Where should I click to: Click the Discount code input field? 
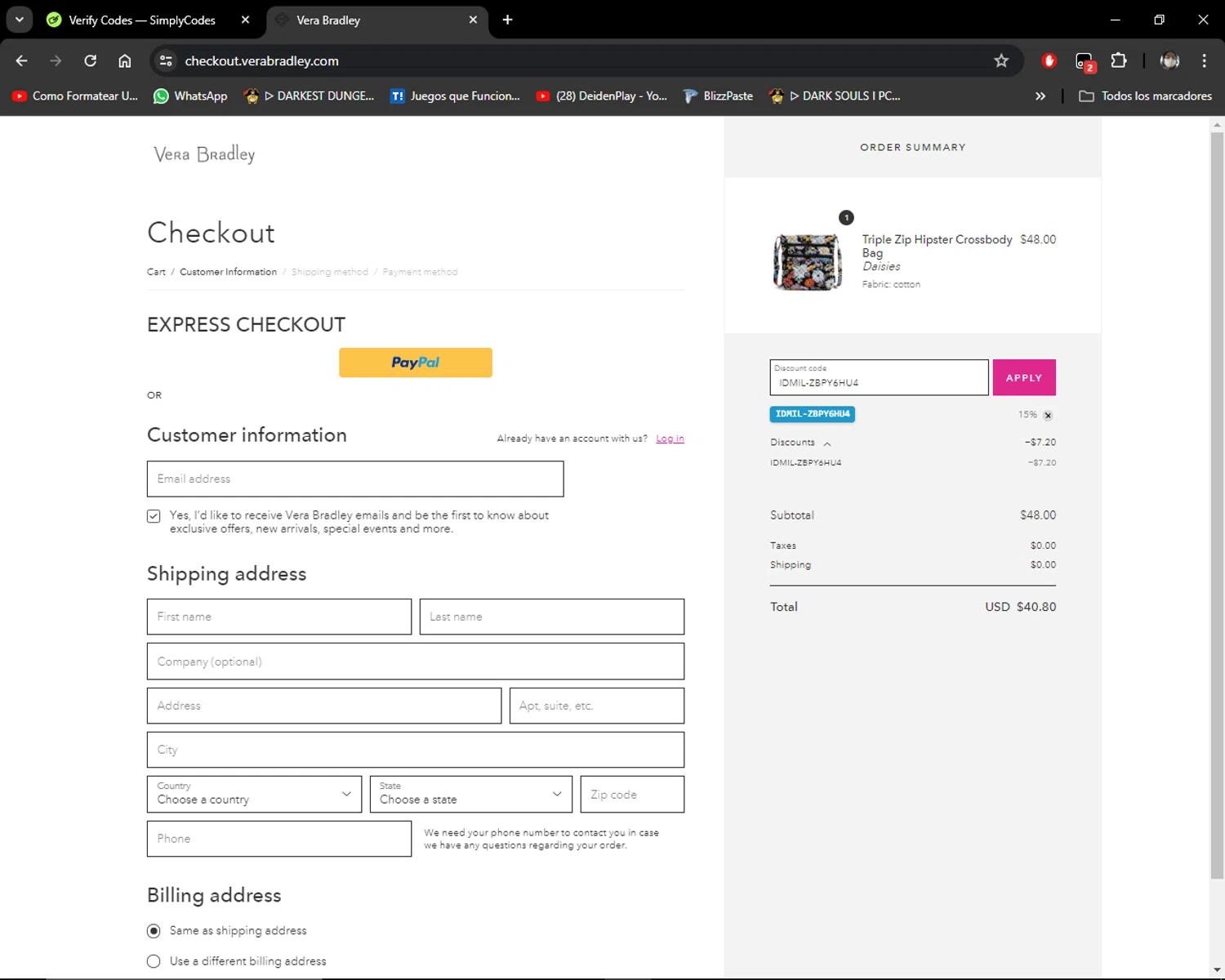pos(879,377)
